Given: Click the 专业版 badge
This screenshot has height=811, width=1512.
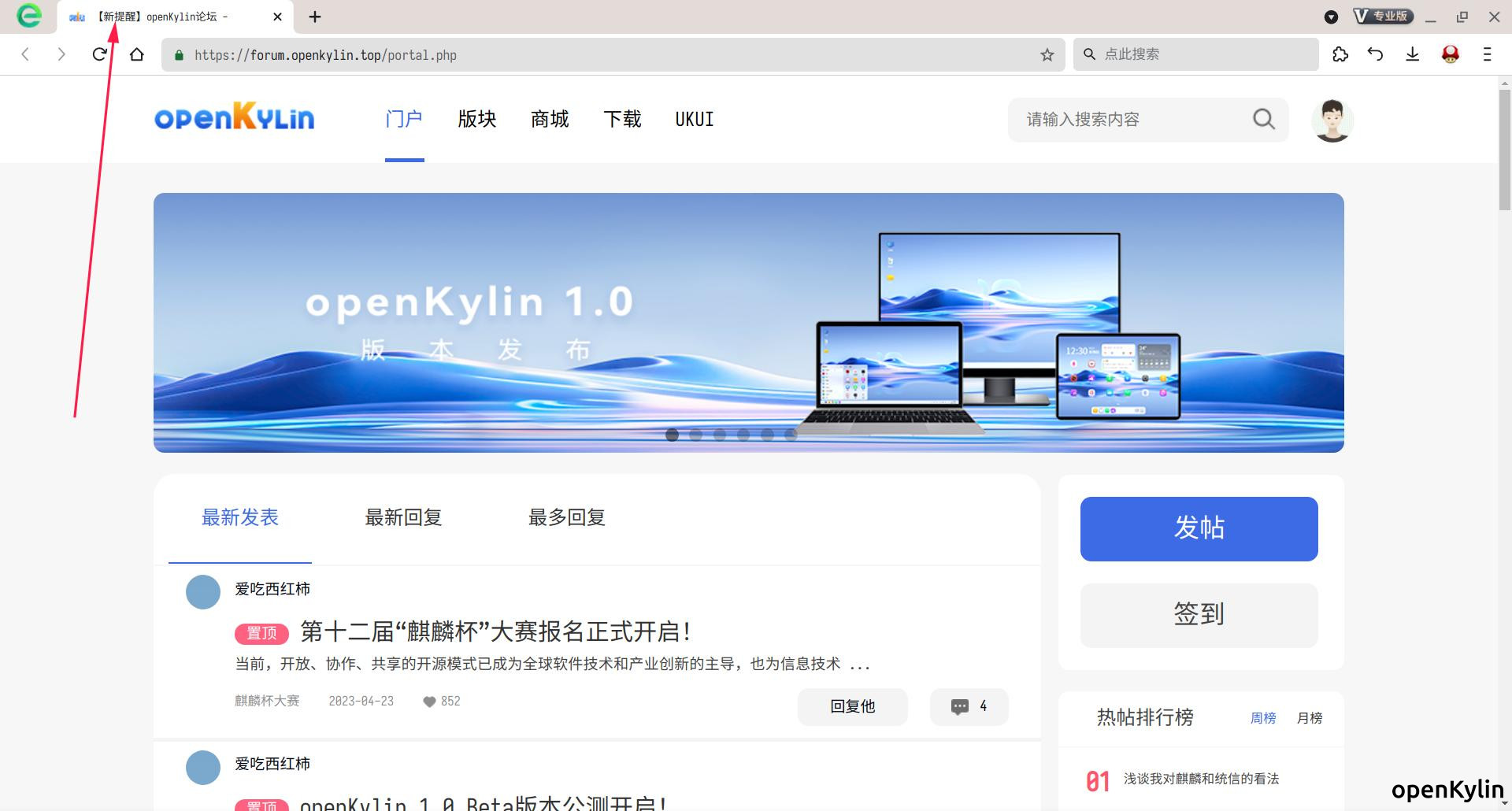Looking at the screenshot, I should pos(1384,16).
